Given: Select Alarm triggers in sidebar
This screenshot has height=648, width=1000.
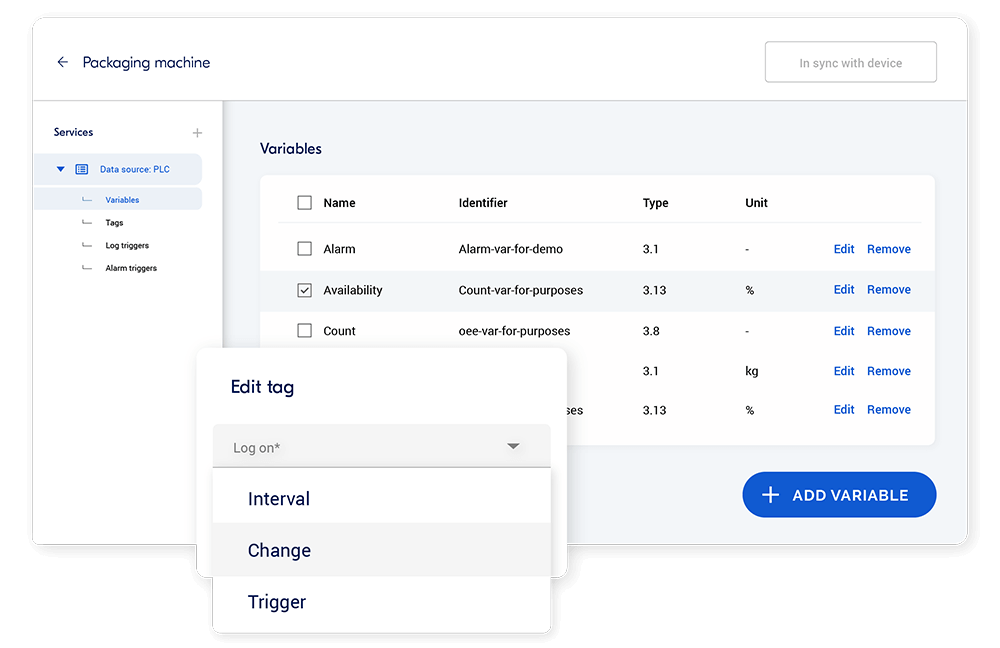Looking at the screenshot, I should point(131,268).
